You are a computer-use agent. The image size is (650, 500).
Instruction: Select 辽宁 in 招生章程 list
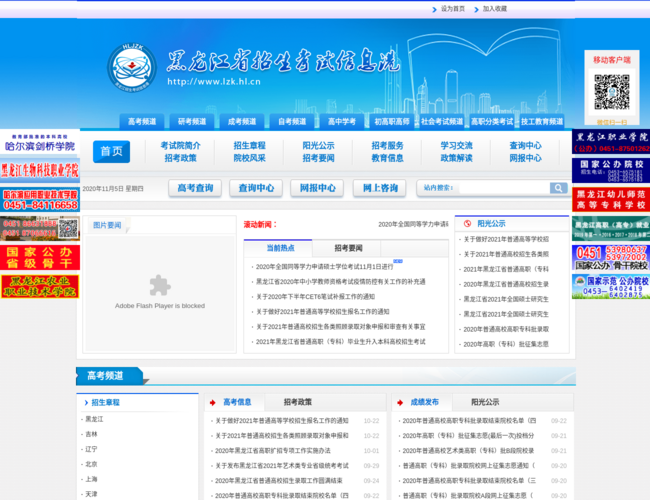point(91,449)
